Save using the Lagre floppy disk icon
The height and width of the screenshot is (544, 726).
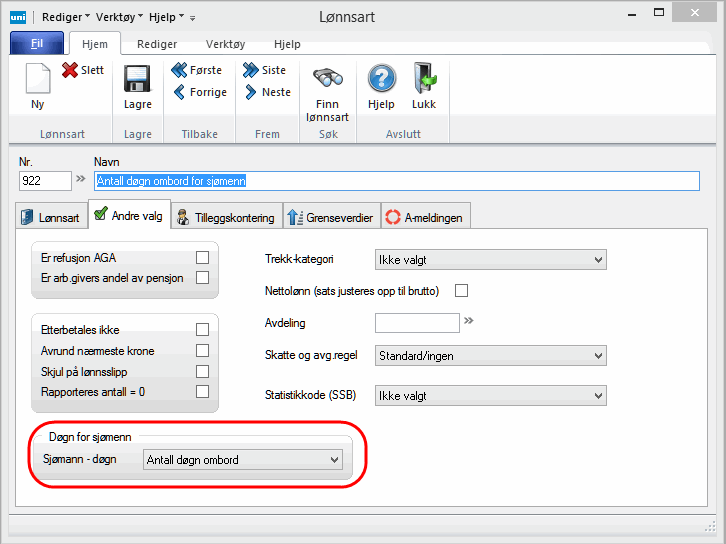pyautogui.click(x=137, y=81)
